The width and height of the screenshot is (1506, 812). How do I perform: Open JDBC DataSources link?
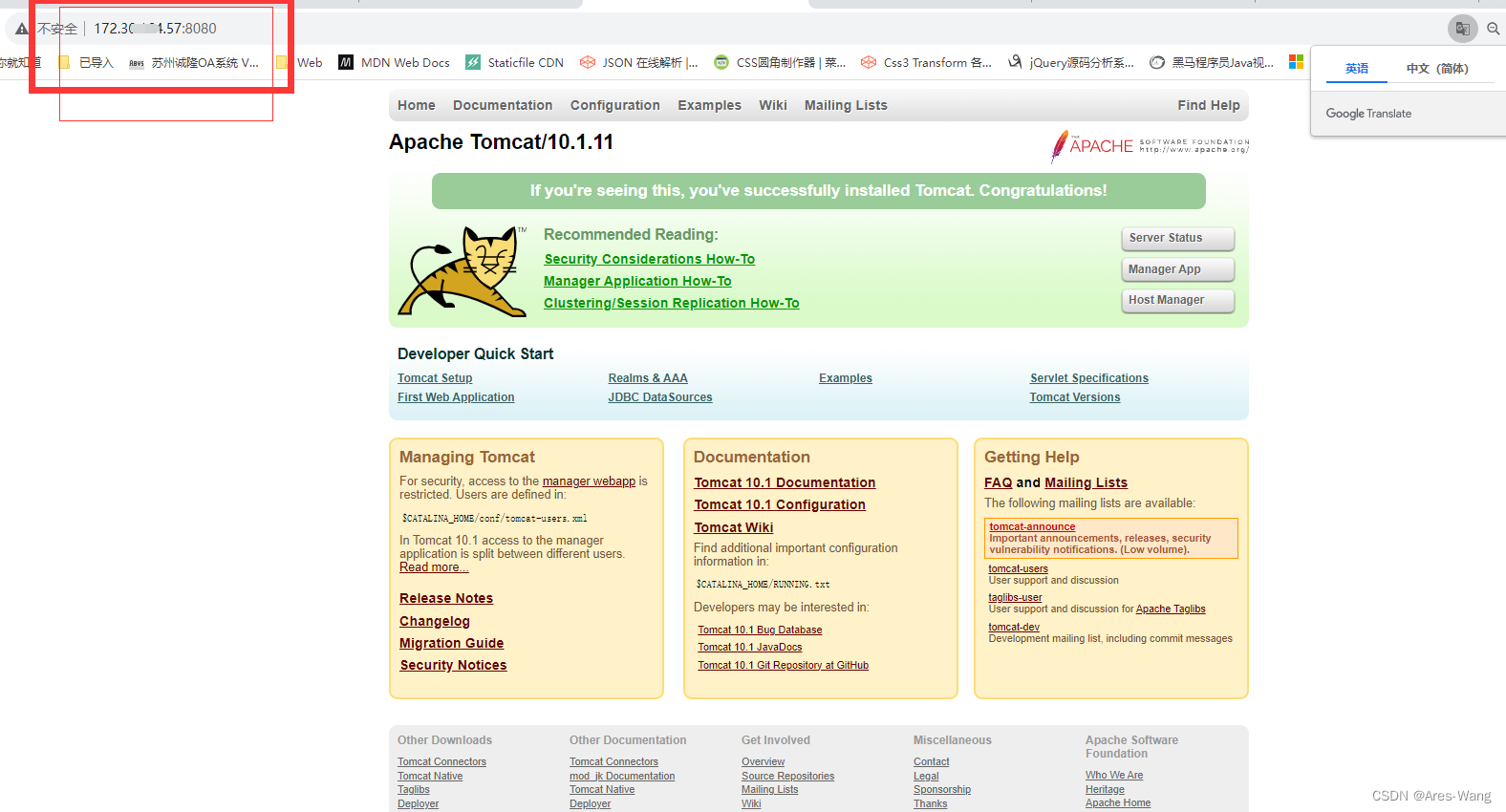660,397
